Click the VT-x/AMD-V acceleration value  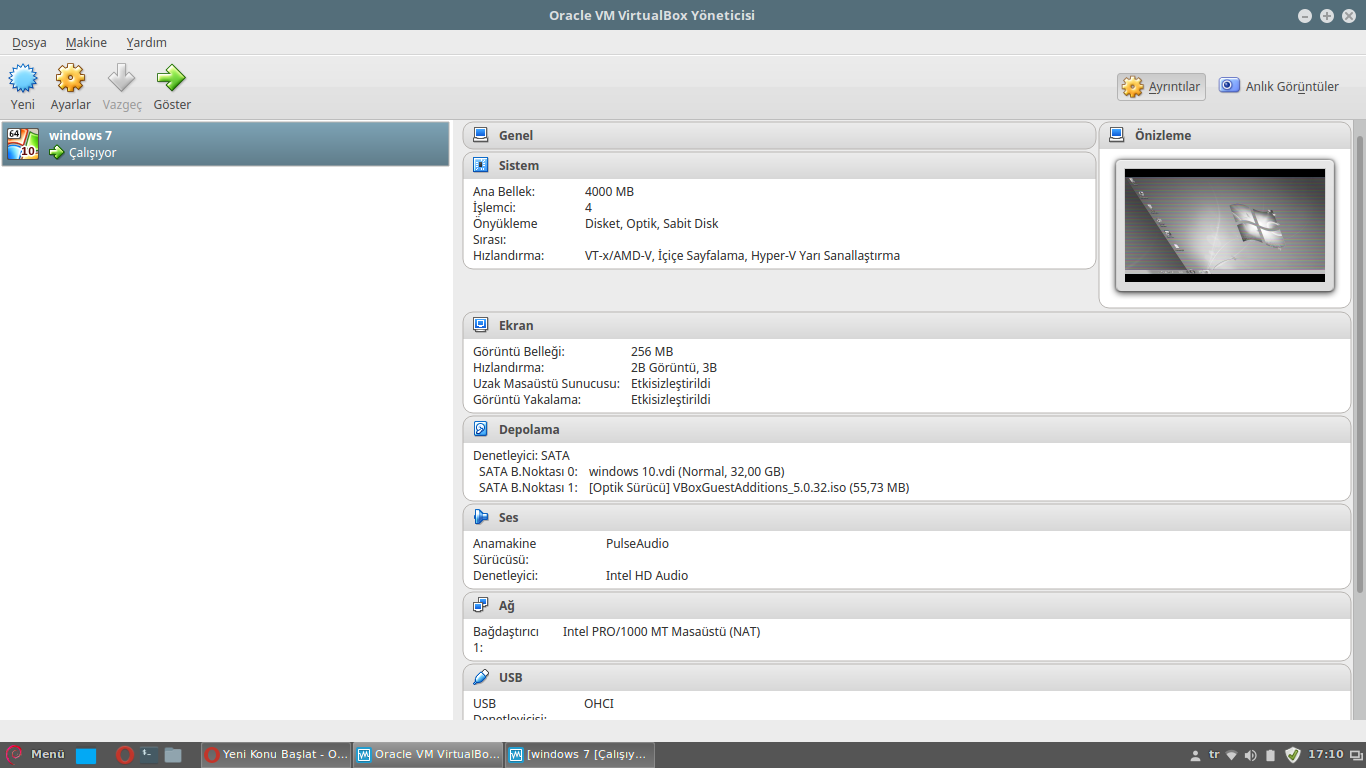coord(742,256)
